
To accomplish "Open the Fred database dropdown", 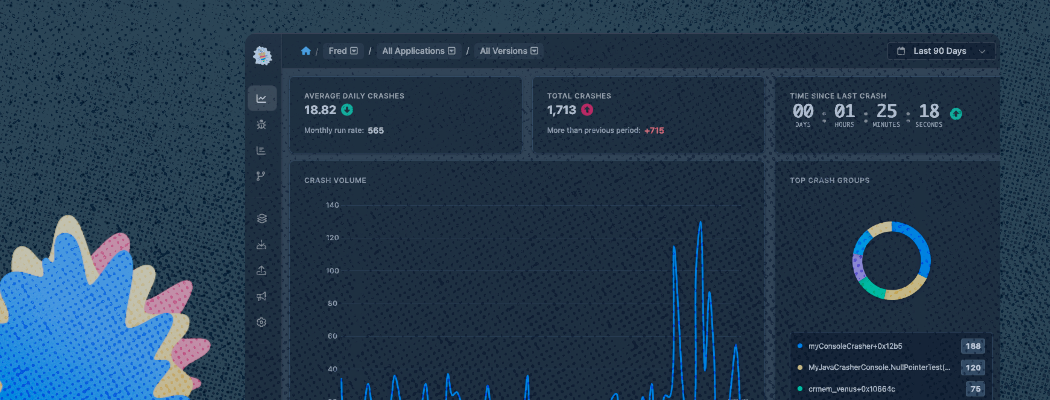I will pyautogui.click(x=343, y=51).
